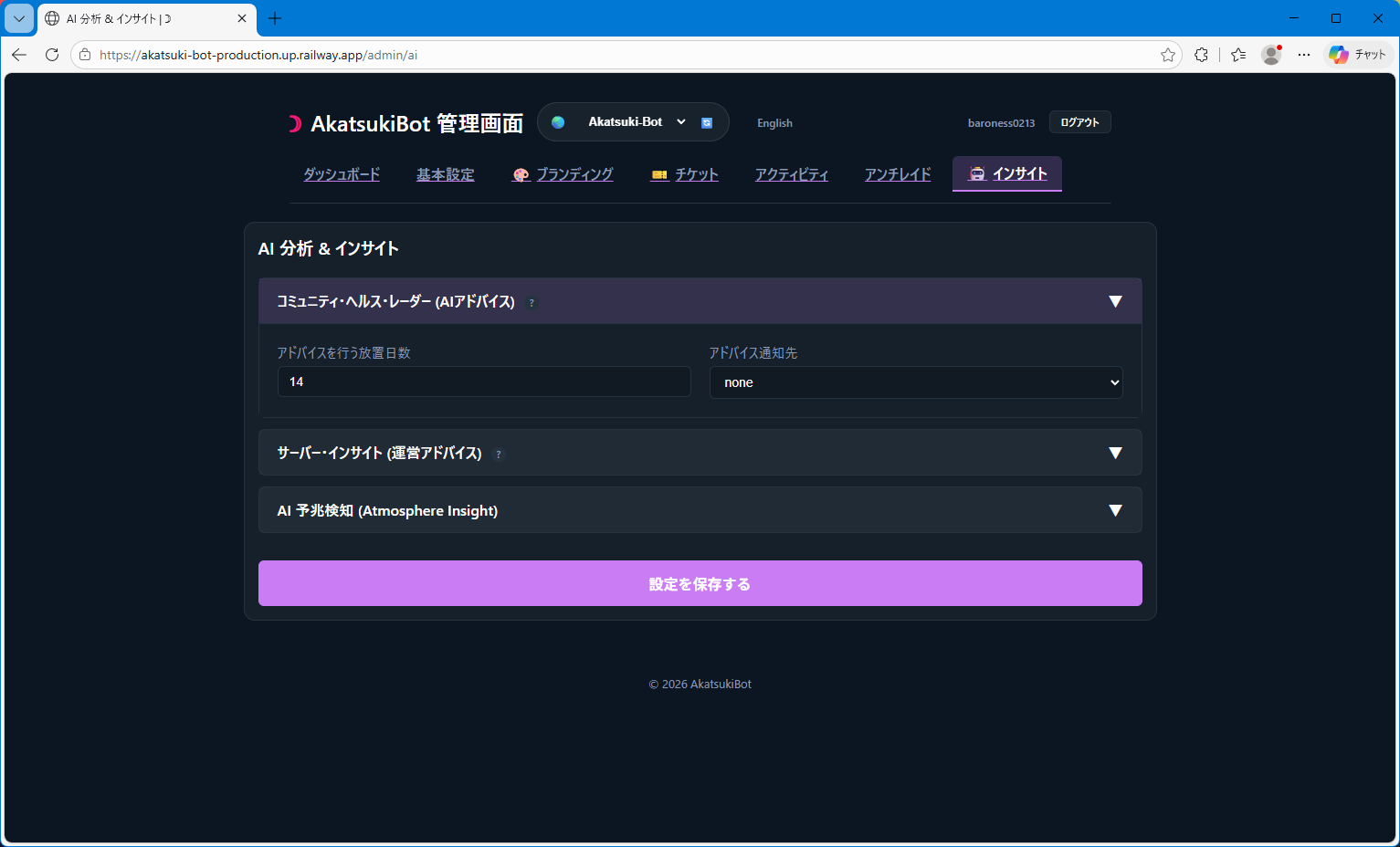This screenshot has height=847, width=1400.
Task: Collapse the コミュニティ・ヘルス・レーダー section
Action: coord(700,301)
